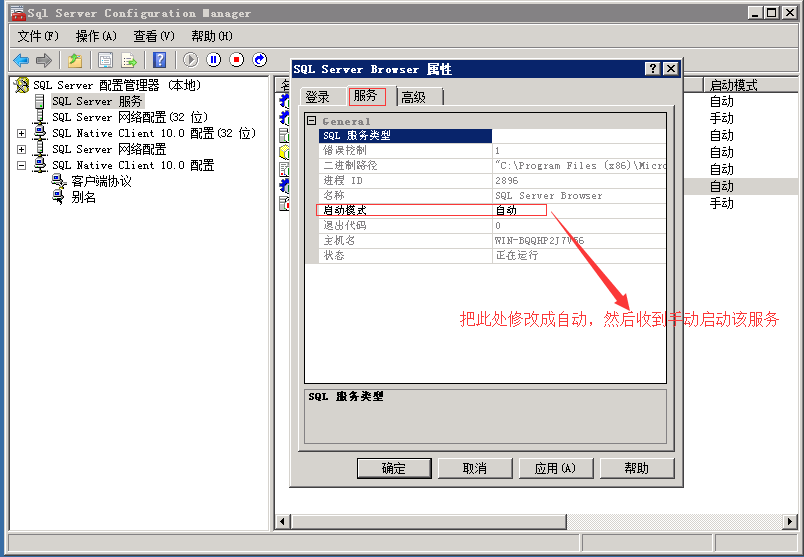The height and width of the screenshot is (557, 804).
Task: Select 客户端协议 in the tree
Action: tap(101, 181)
